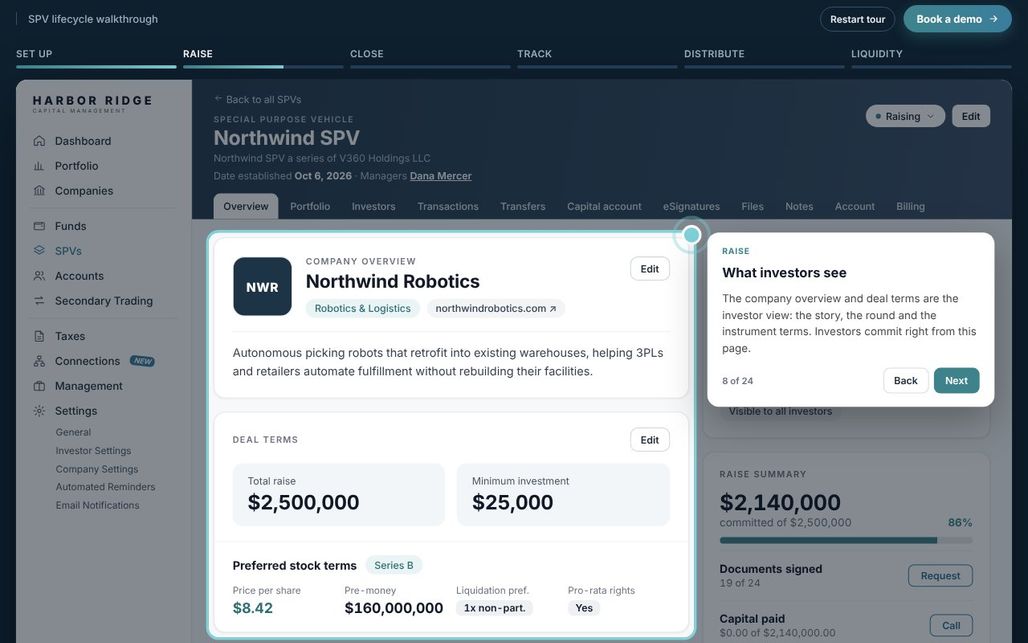1028x643 pixels.
Task: Click the $8.42 price per share
Action: 252,608
